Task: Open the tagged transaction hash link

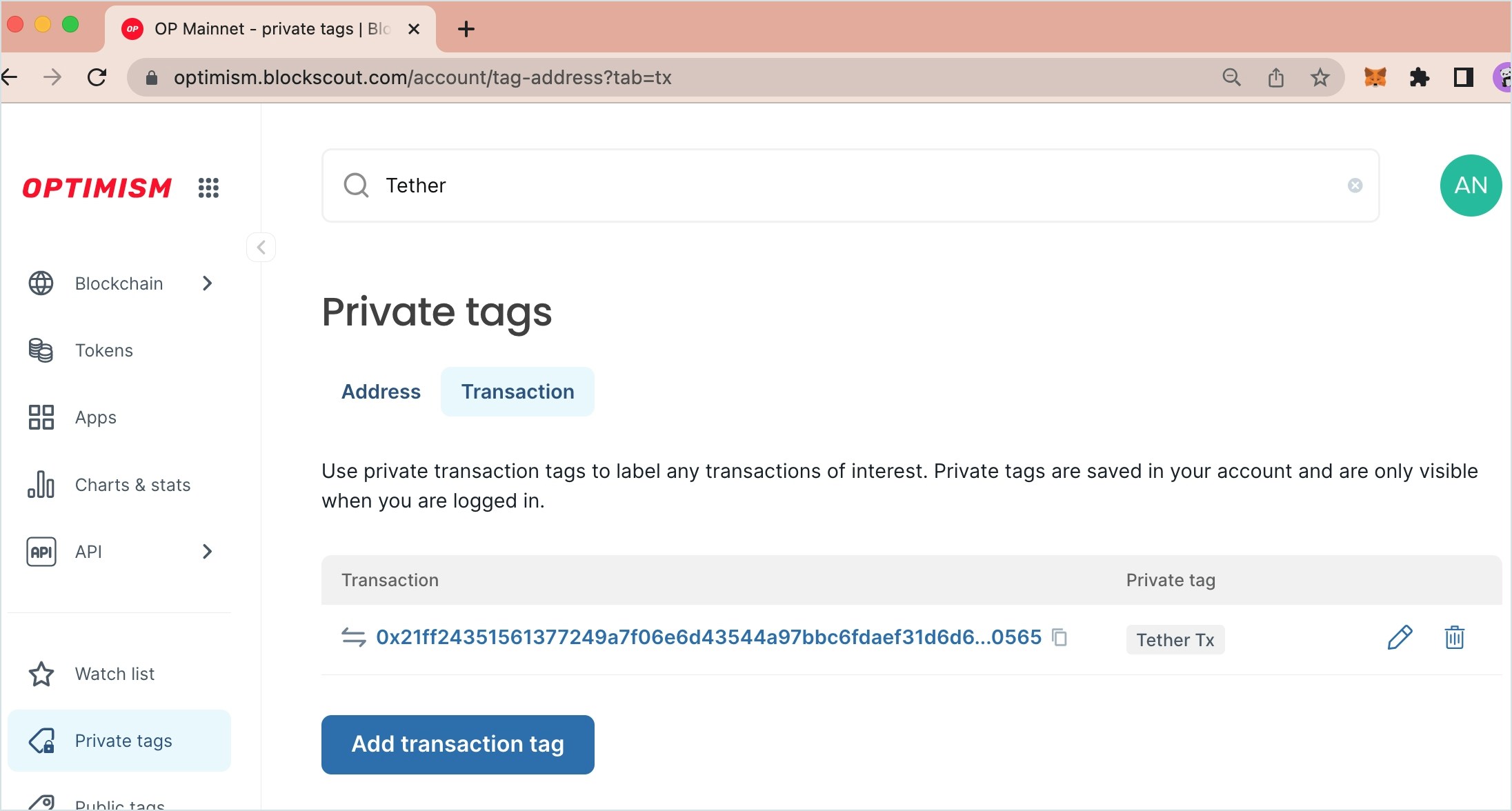Action: click(x=708, y=637)
